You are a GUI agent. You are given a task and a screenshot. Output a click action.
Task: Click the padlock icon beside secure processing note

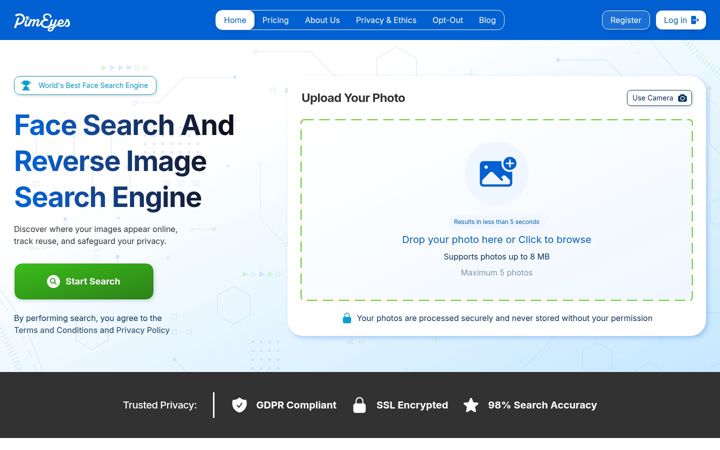tap(347, 318)
